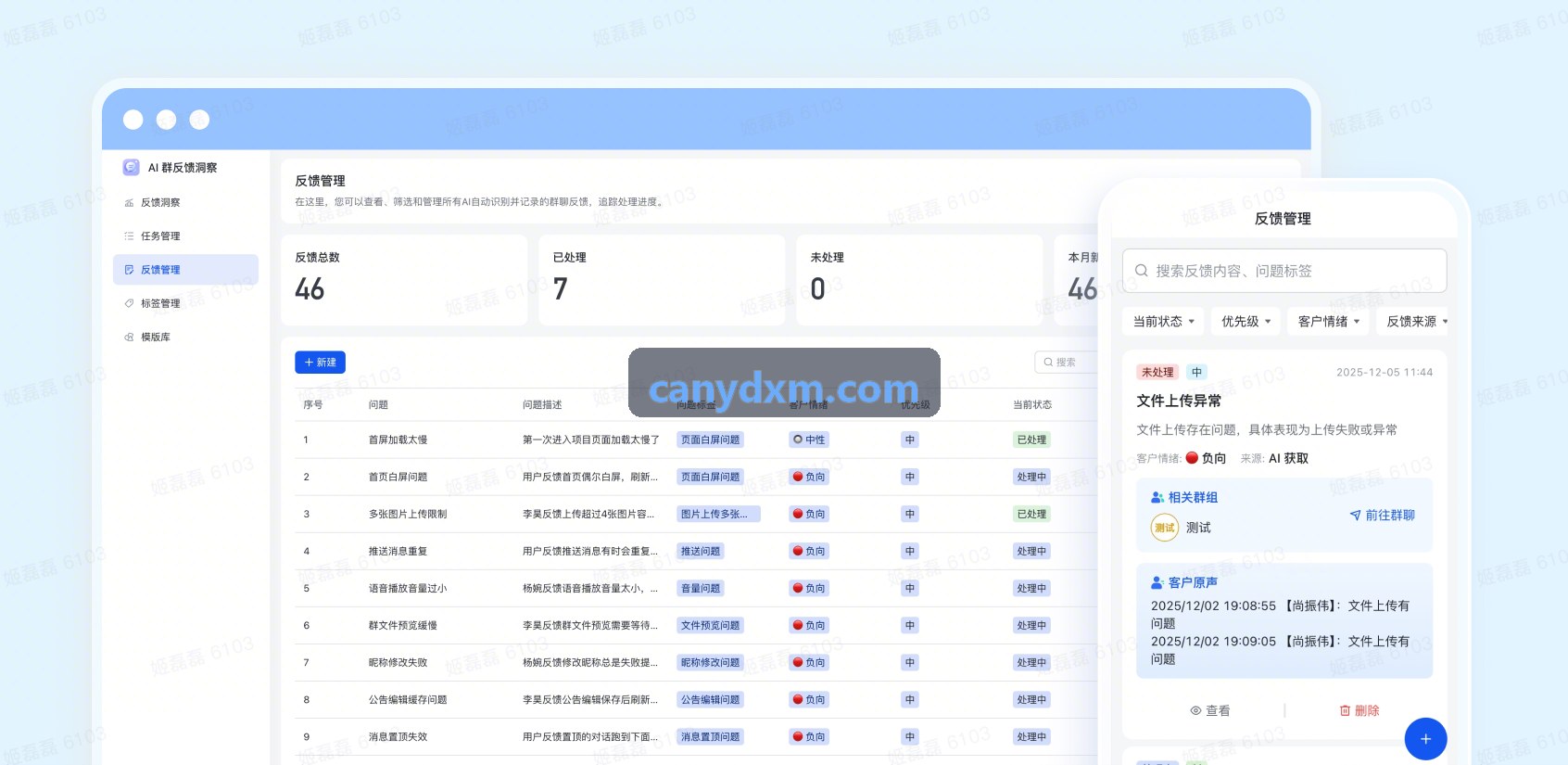
Task: Click the 已处理 7 stat card
Action: coord(662,280)
